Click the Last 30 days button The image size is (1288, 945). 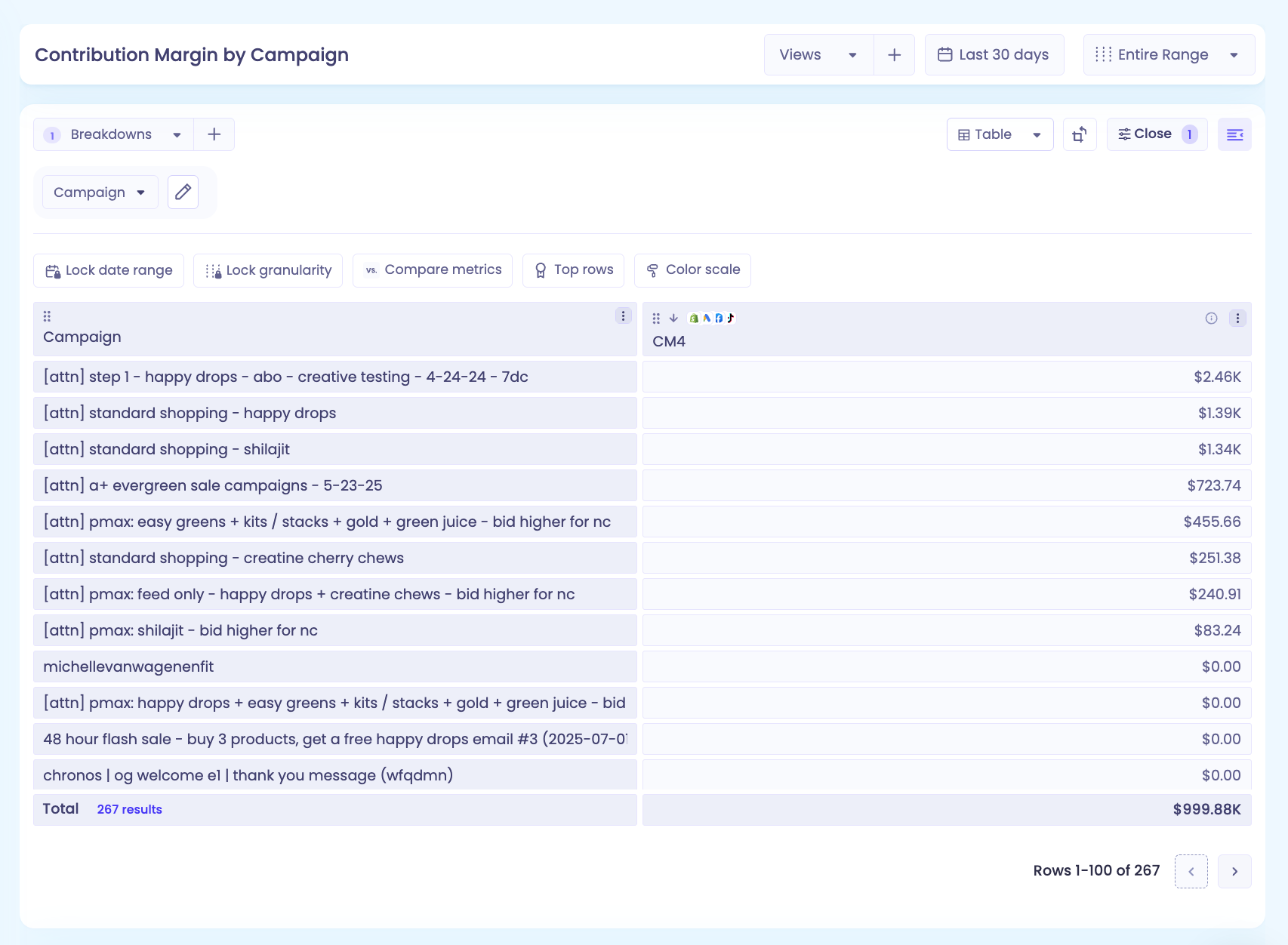click(994, 54)
